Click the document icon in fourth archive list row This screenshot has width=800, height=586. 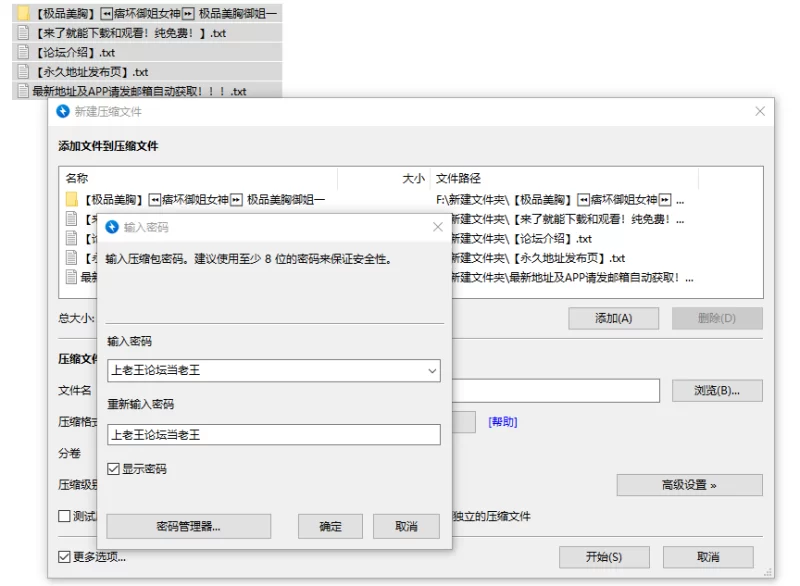[x=72, y=258]
